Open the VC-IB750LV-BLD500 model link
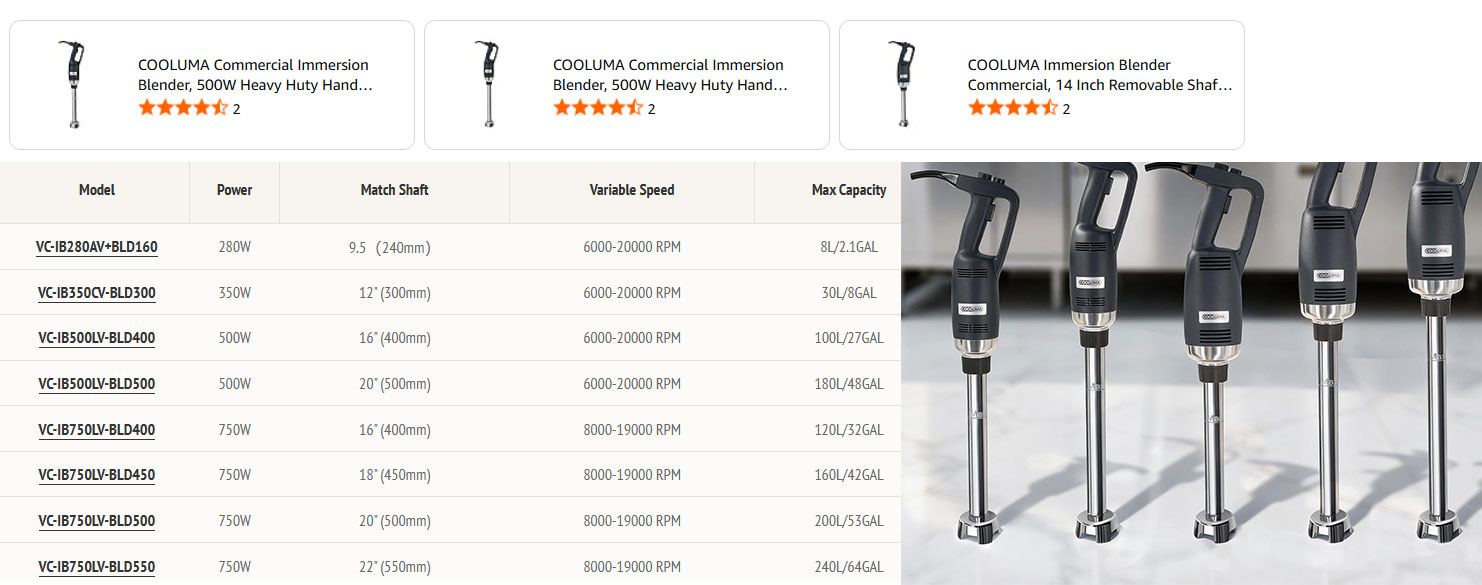The width and height of the screenshot is (1482, 585). pos(97,521)
